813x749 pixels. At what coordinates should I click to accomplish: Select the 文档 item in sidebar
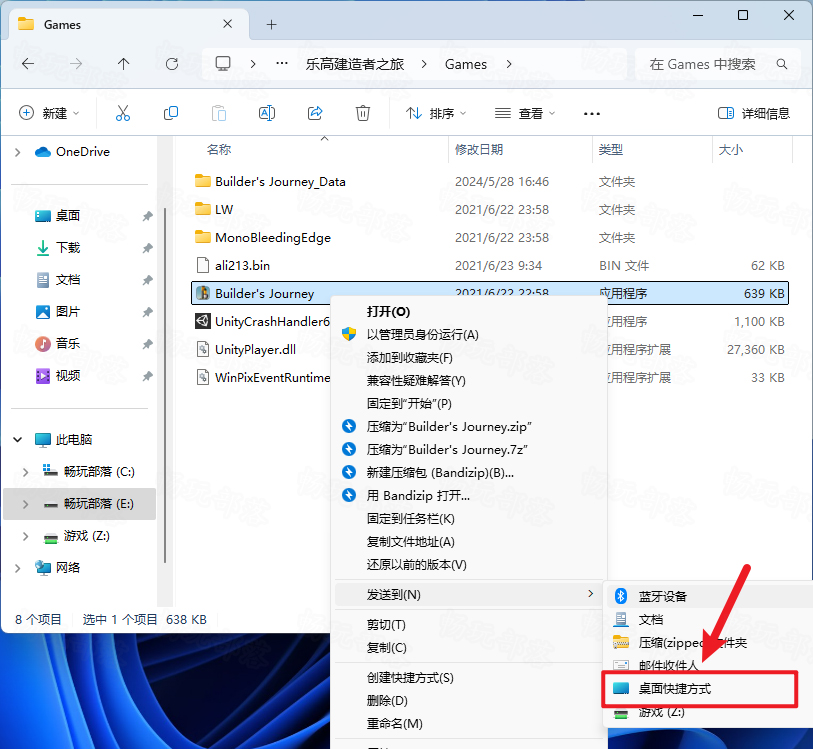pos(68,280)
